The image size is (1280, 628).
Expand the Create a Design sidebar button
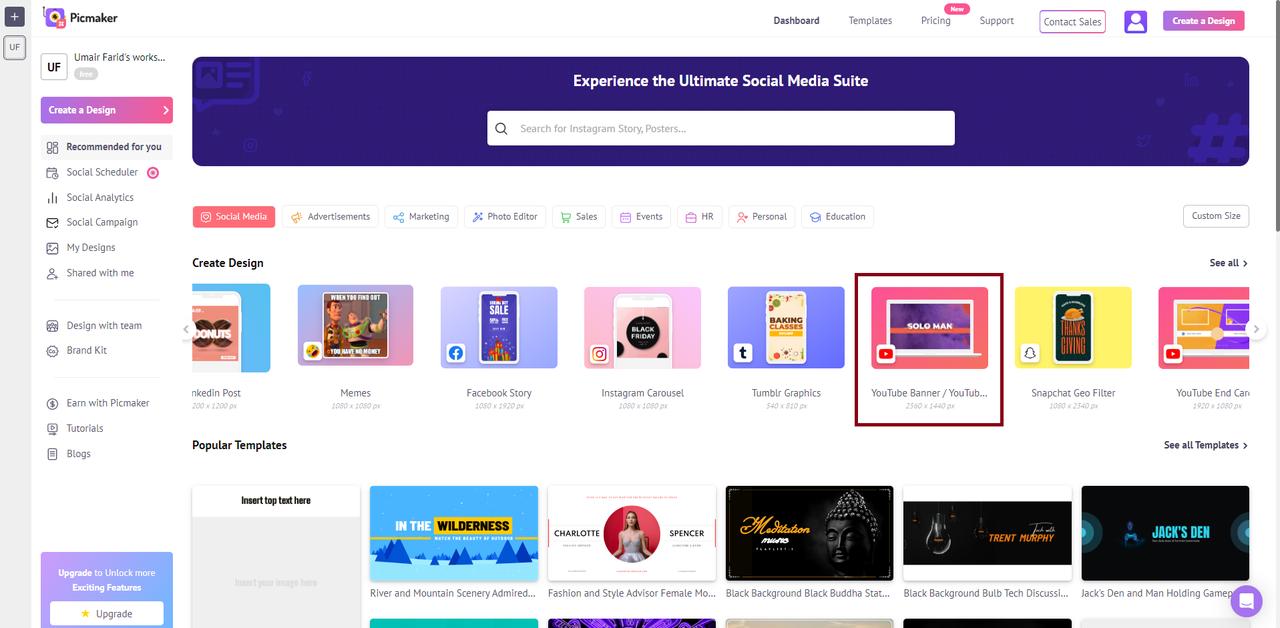[x=107, y=110]
